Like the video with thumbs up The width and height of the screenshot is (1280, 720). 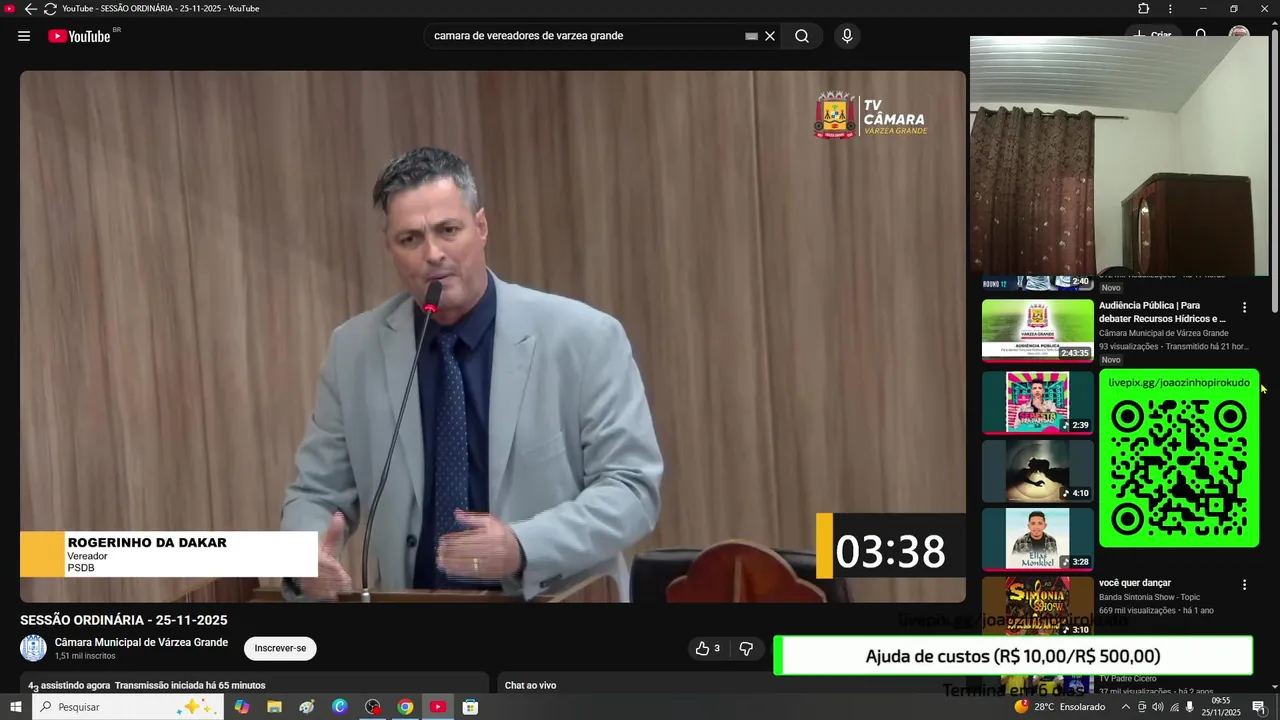(x=708, y=649)
